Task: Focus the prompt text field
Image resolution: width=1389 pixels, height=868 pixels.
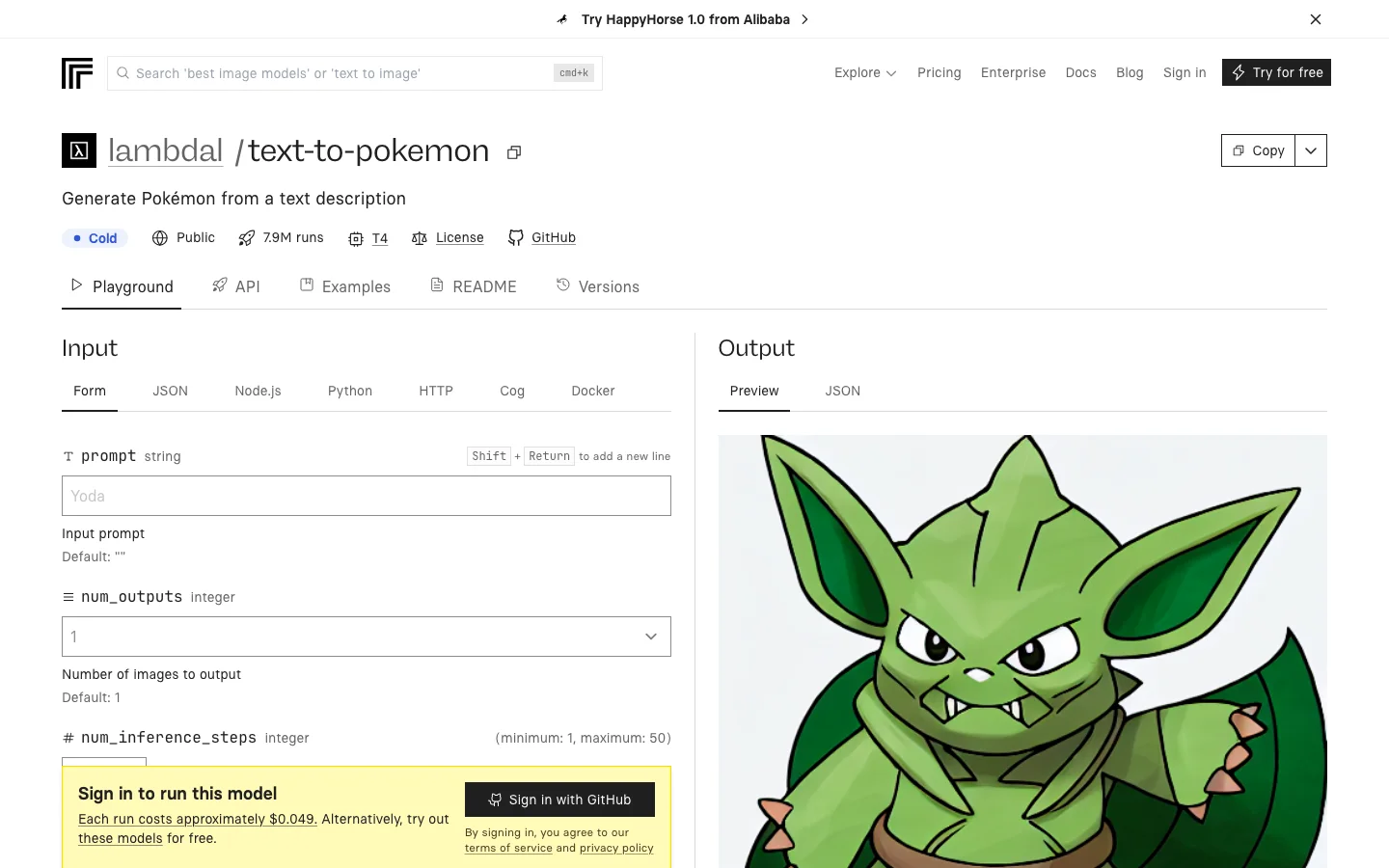Action: pos(367,496)
